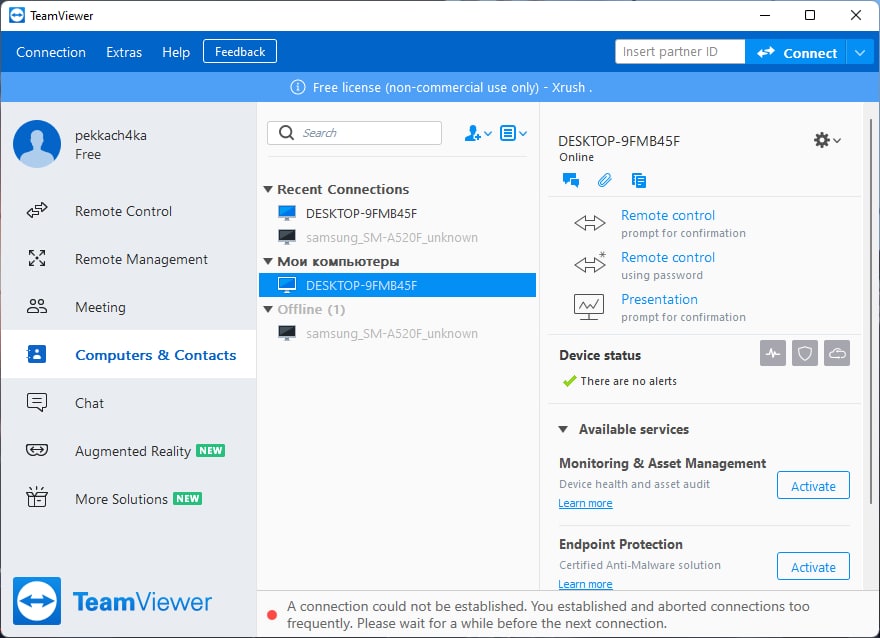Click the chat message icon for DESKTOP-9FMB45F
The width and height of the screenshot is (880, 638).
pos(571,180)
